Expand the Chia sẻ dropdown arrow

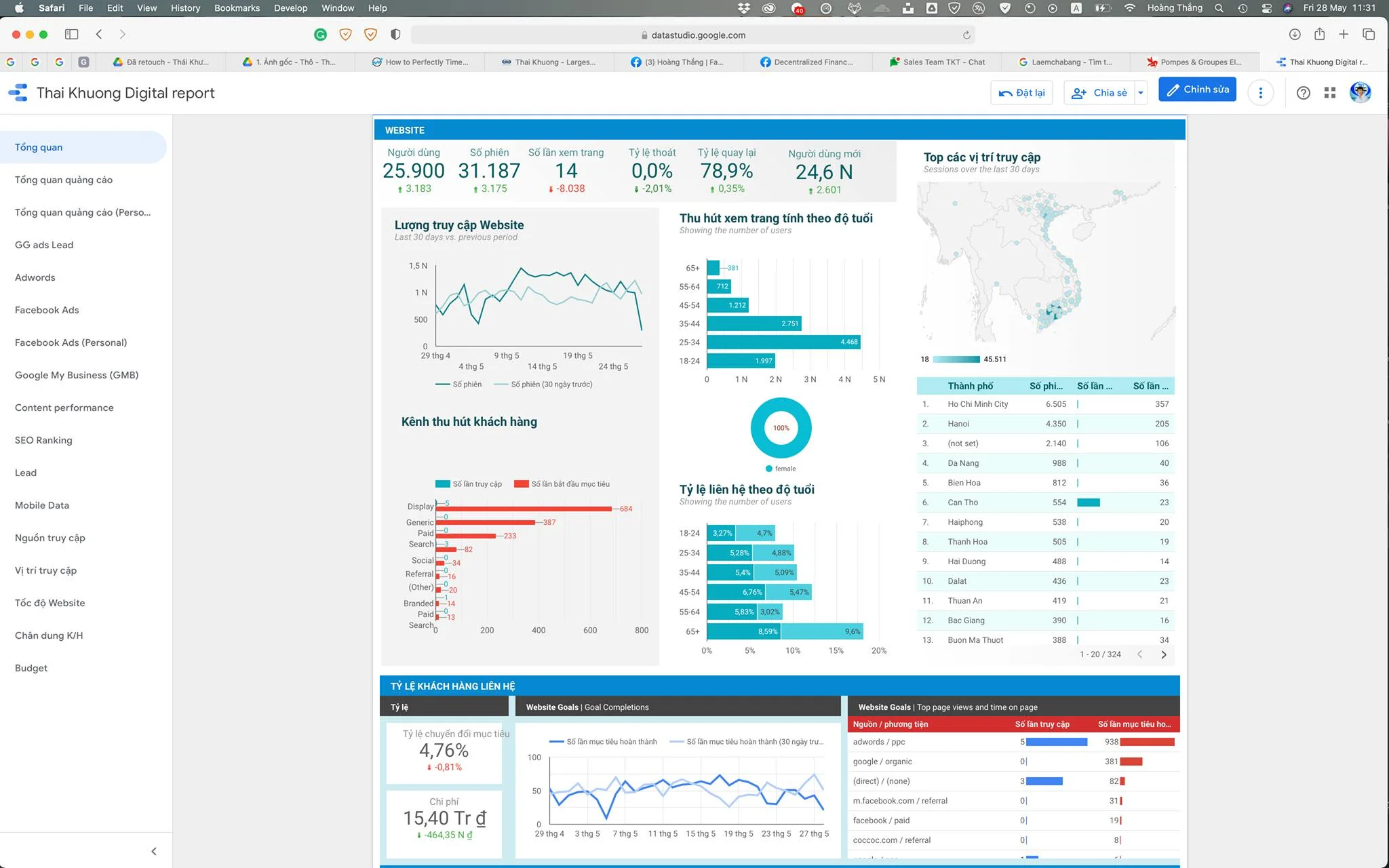(1141, 93)
